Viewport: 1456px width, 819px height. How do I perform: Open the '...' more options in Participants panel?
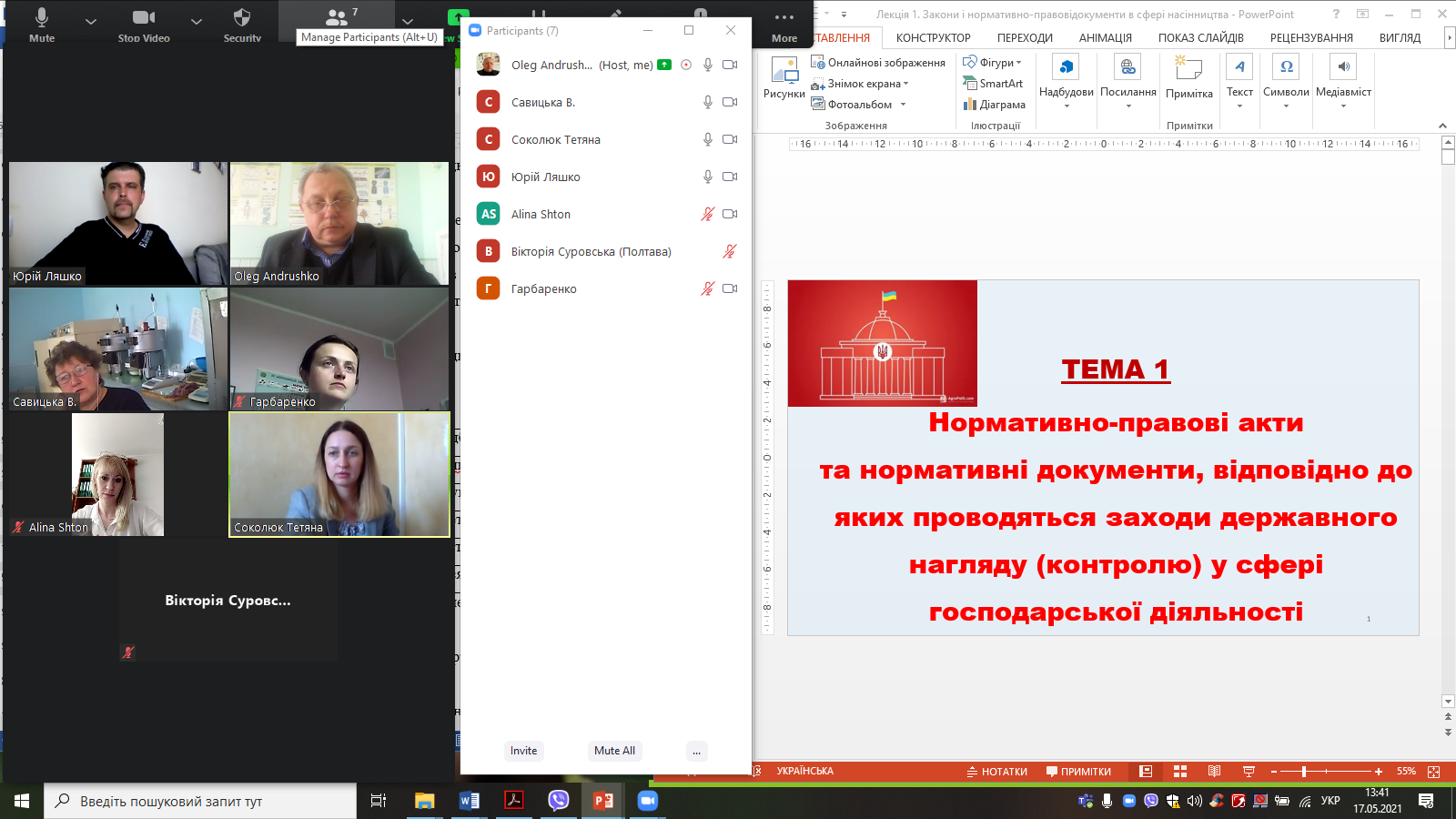tap(696, 751)
